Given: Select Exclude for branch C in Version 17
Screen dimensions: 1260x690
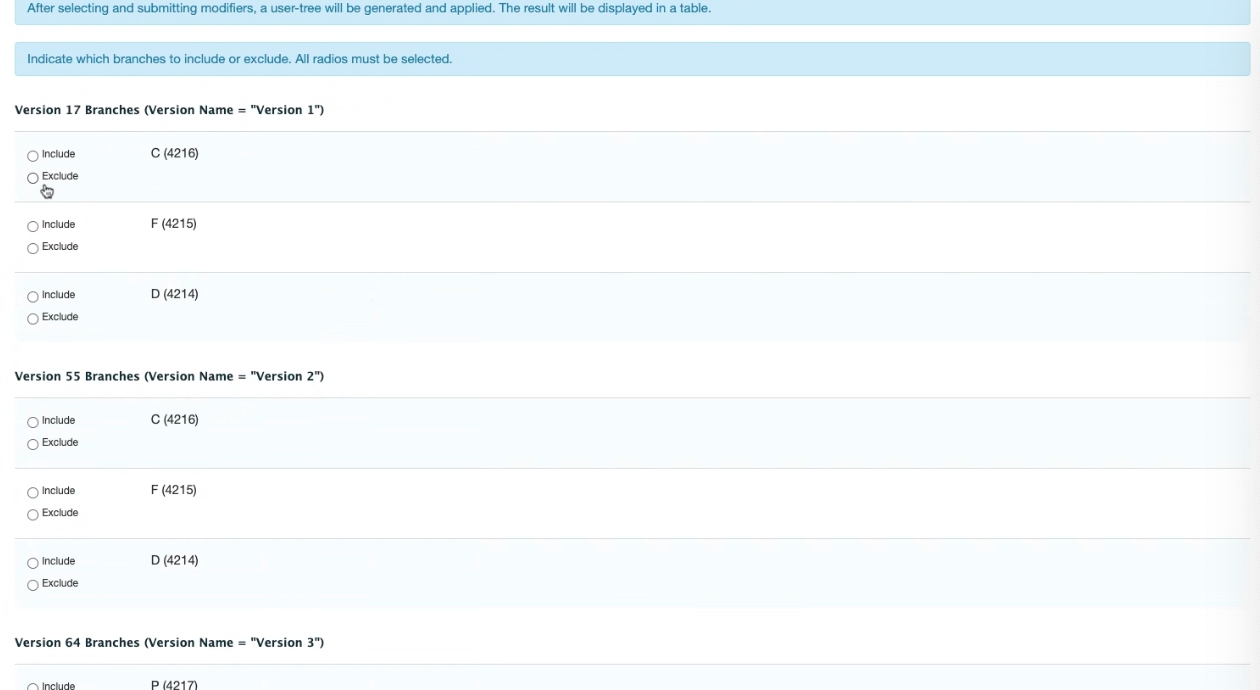Looking at the screenshot, I should [33, 177].
